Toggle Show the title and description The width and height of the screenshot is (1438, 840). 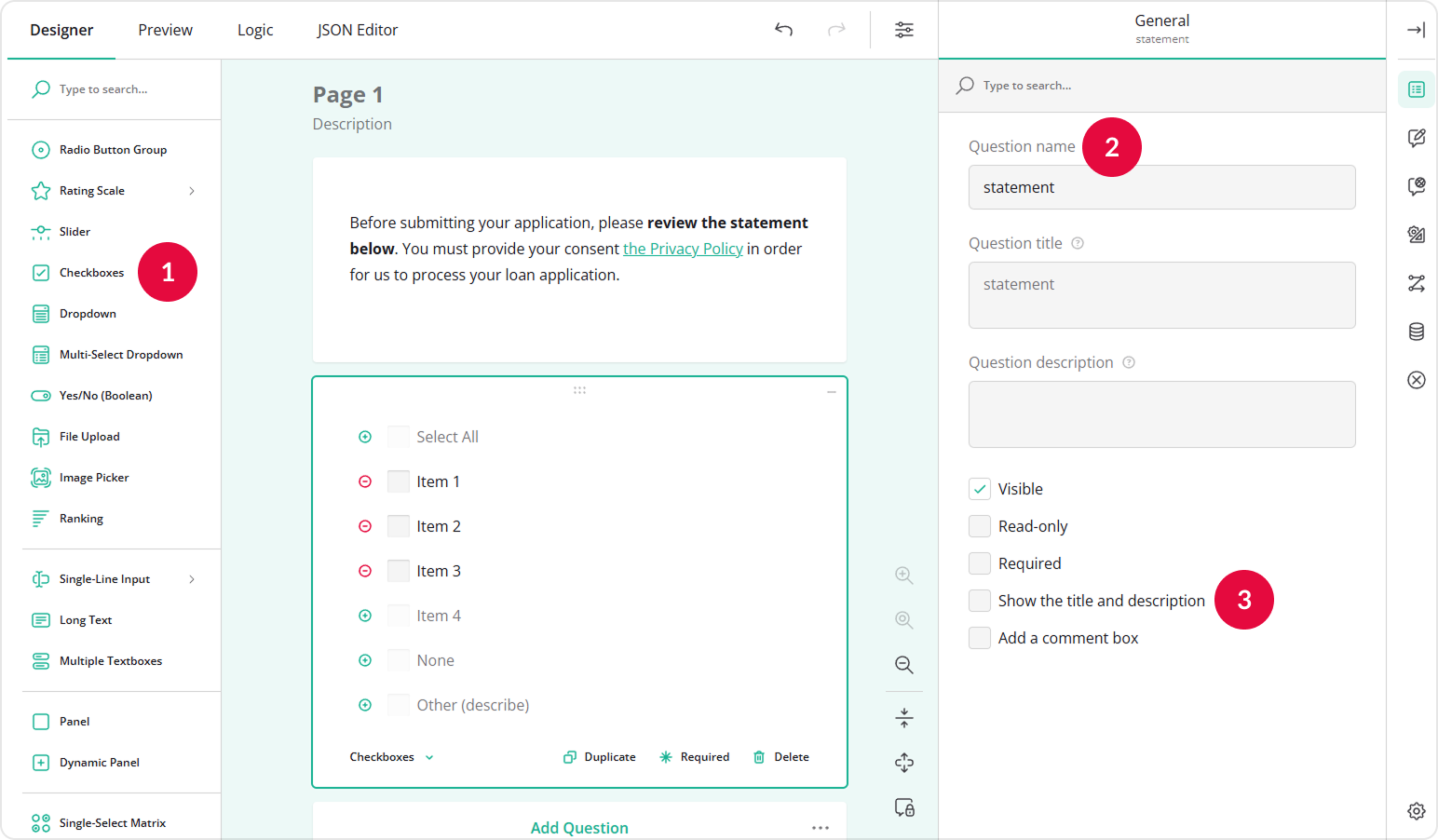[x=980, y=601]
